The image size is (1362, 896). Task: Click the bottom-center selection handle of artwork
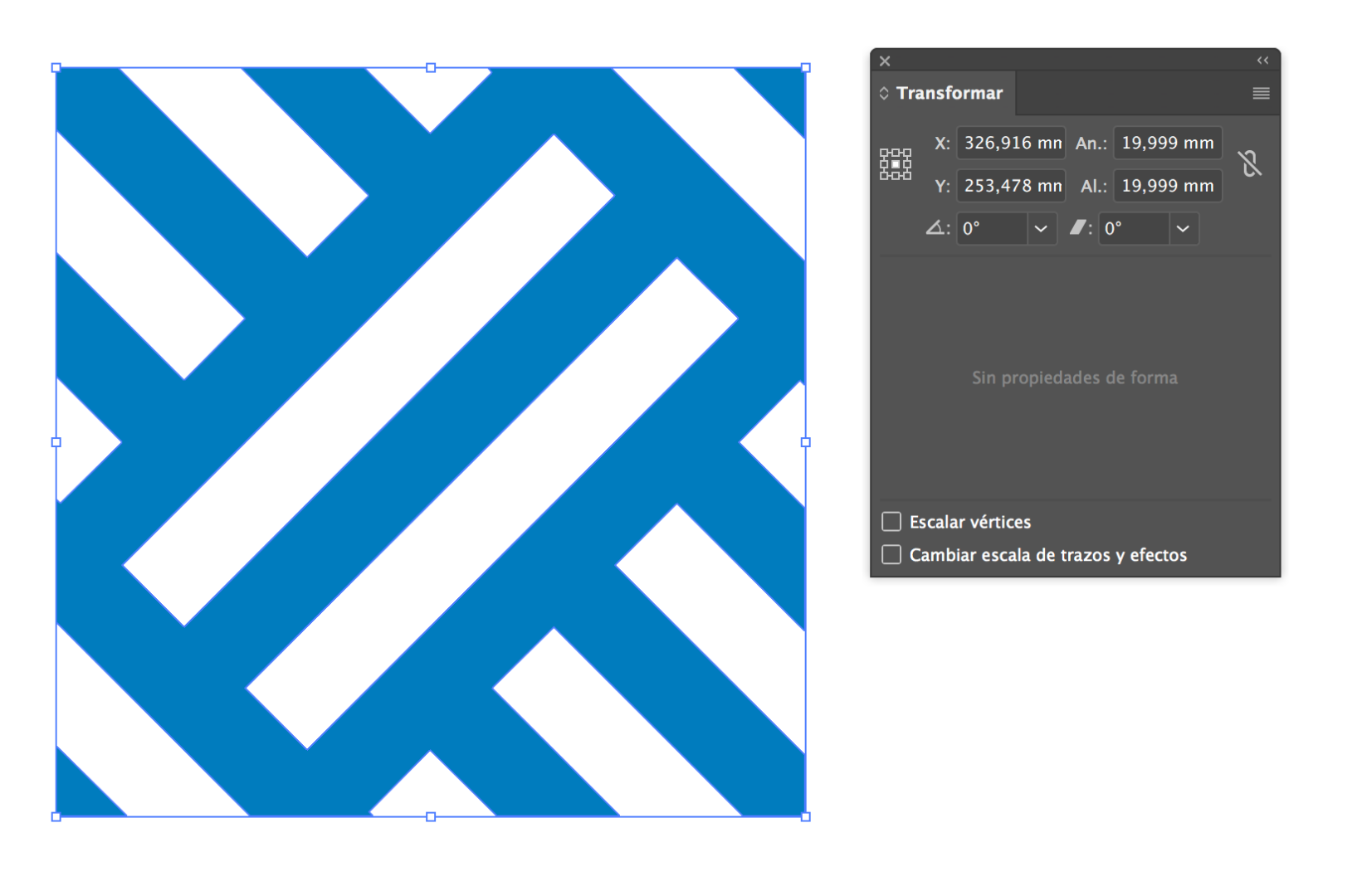(x=431, y=816)
